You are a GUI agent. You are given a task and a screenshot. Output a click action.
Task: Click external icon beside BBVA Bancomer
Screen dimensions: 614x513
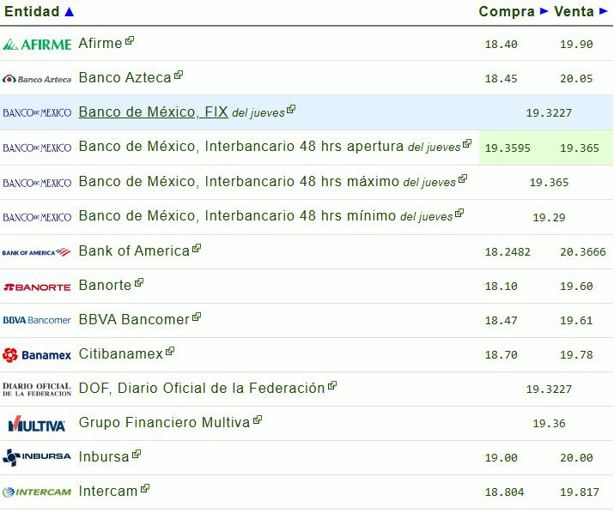(x=197, y=317)
